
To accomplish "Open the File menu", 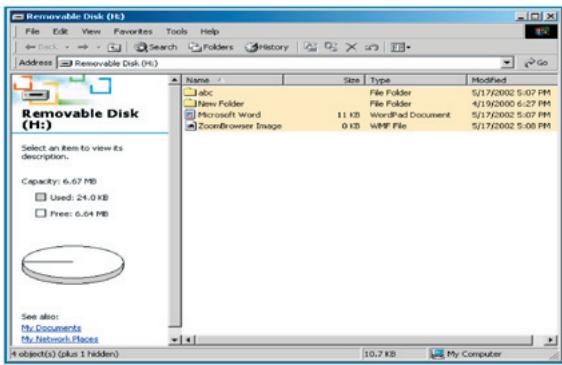I will 32,32.
